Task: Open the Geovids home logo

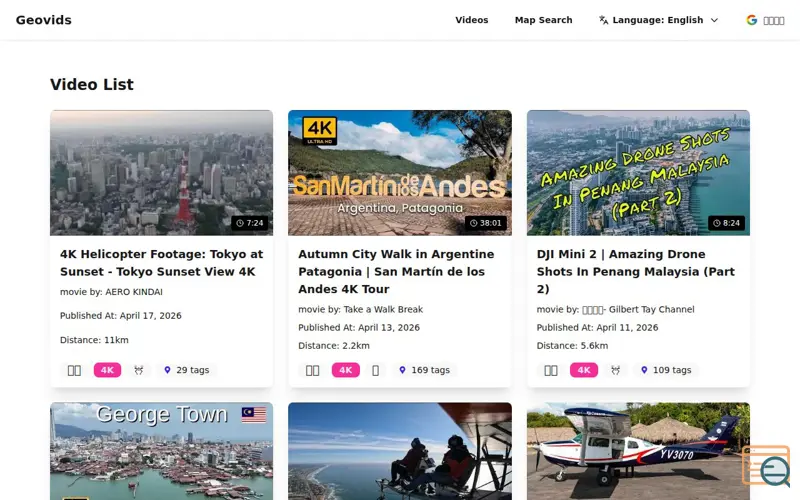Action: 43,20
